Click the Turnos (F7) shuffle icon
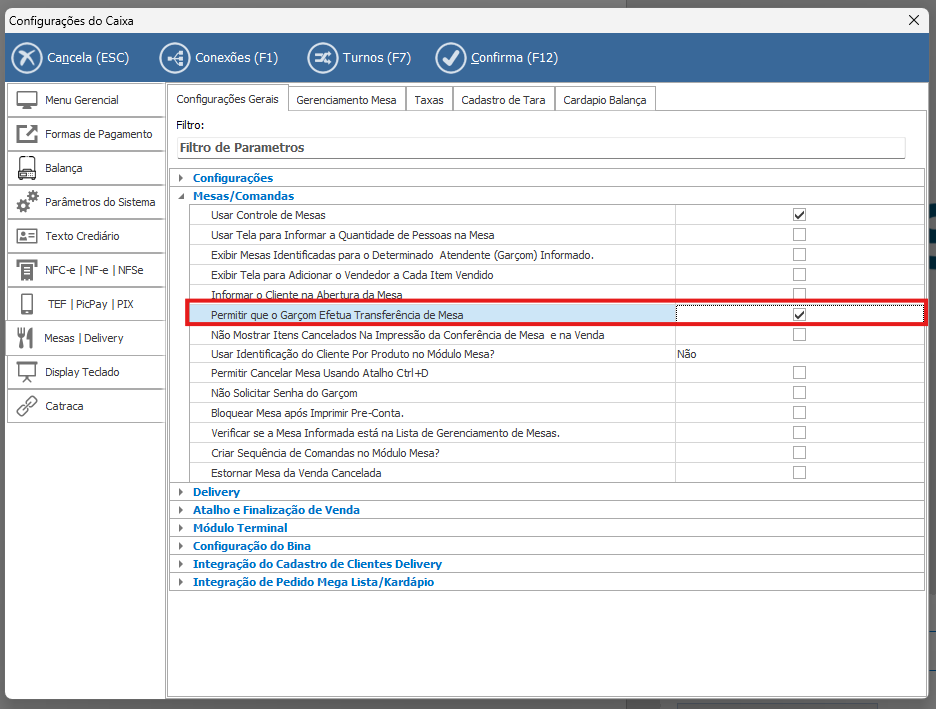The height and width of the screenshot is (709, 936). [x=322, y=58]
